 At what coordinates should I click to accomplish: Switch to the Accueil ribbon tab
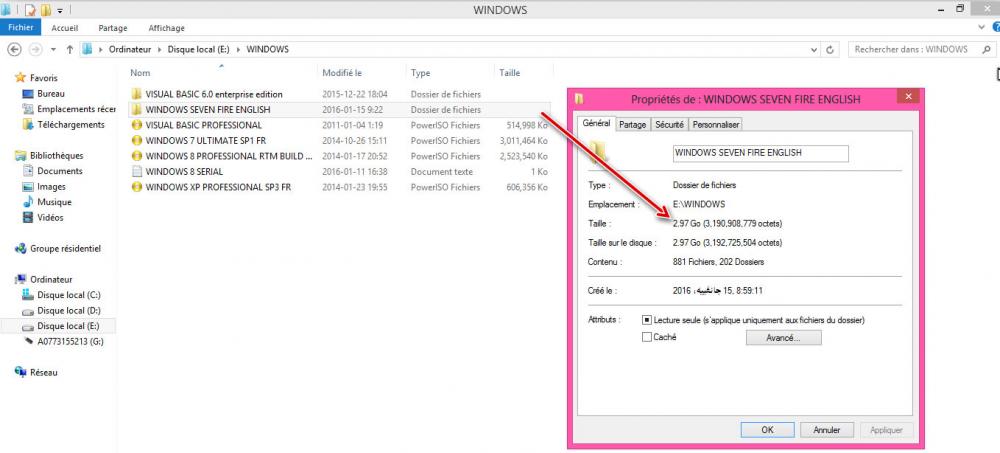(65, 28)
